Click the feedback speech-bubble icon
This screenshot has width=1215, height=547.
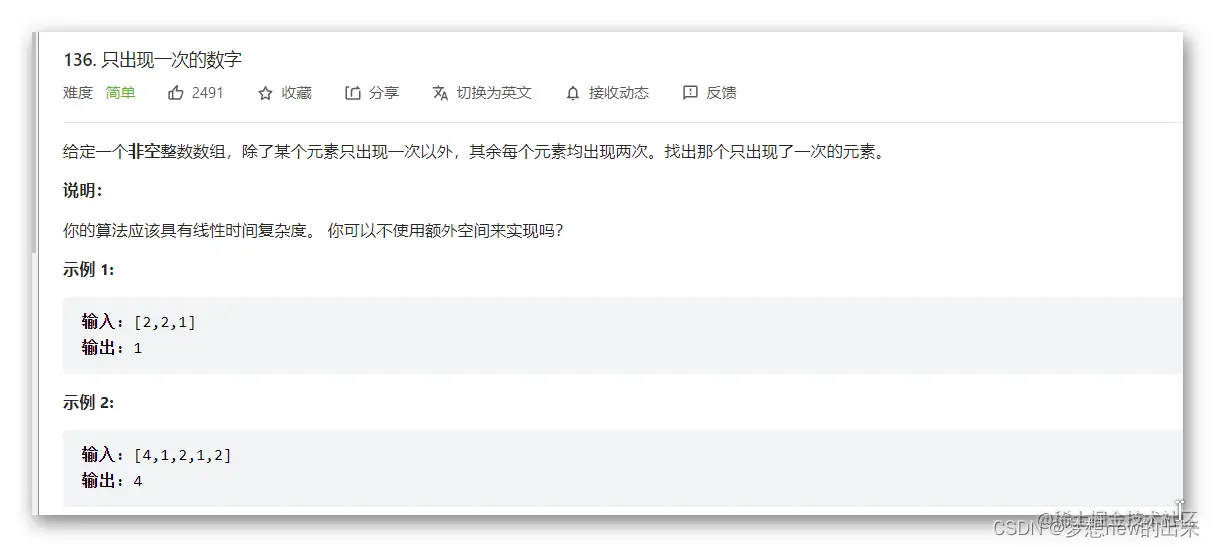coord(690,93)
